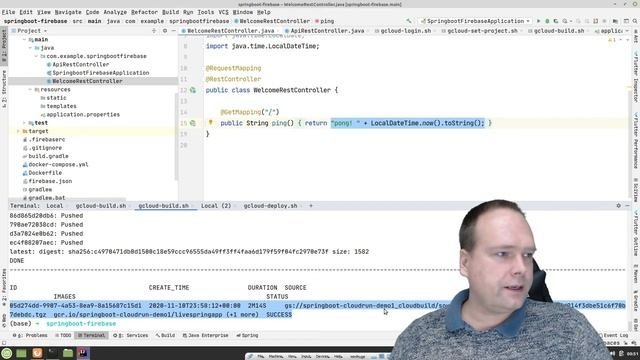640x360 pixels.
Task: Open the TODO tool window
Action: click(x=63, y=336)
